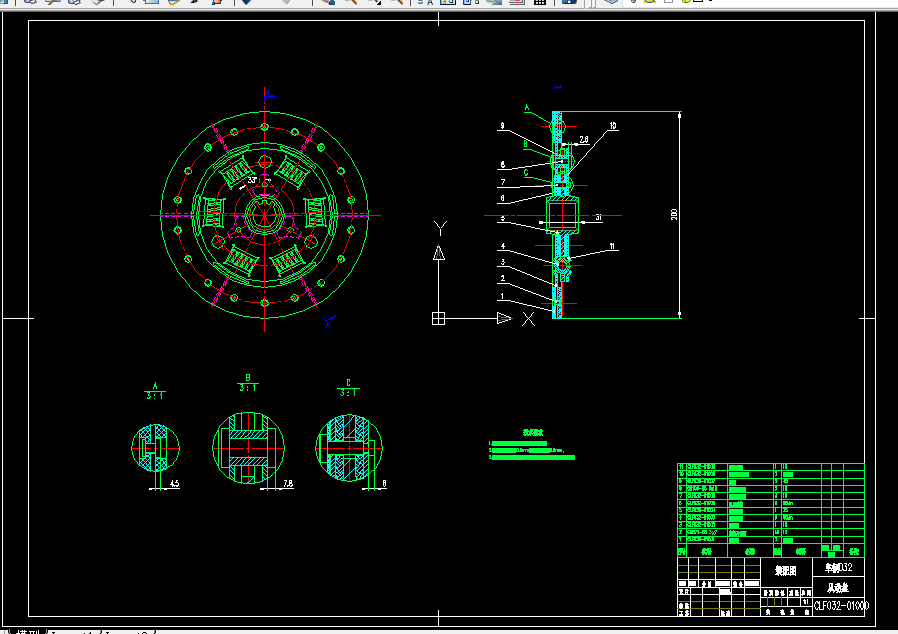Select the 7.8 dimension under detail B
The height and width of the screenshot is (634, 898).
coord(288,484)
